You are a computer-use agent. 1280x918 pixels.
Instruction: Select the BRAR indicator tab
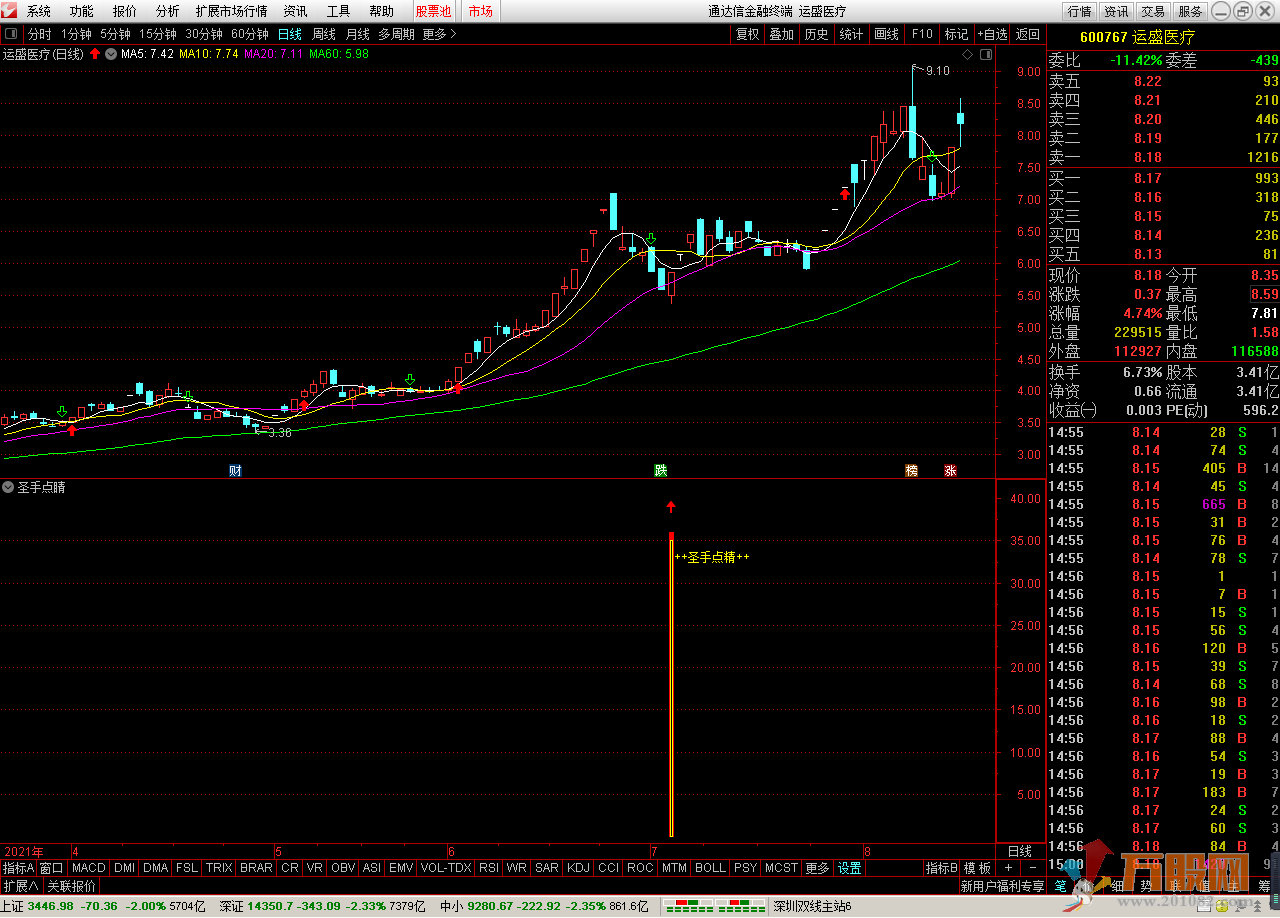(256, 868)
